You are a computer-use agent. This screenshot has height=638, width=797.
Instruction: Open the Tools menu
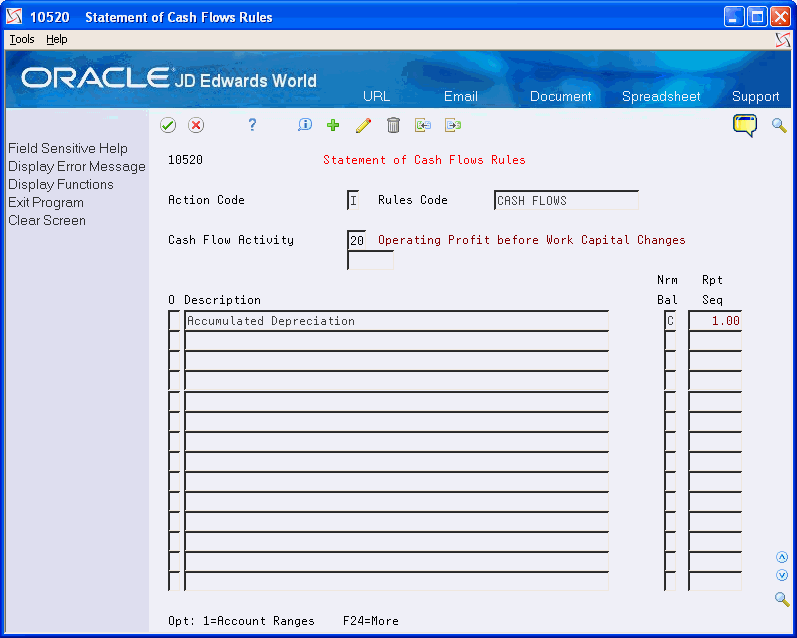pos(22,39)
